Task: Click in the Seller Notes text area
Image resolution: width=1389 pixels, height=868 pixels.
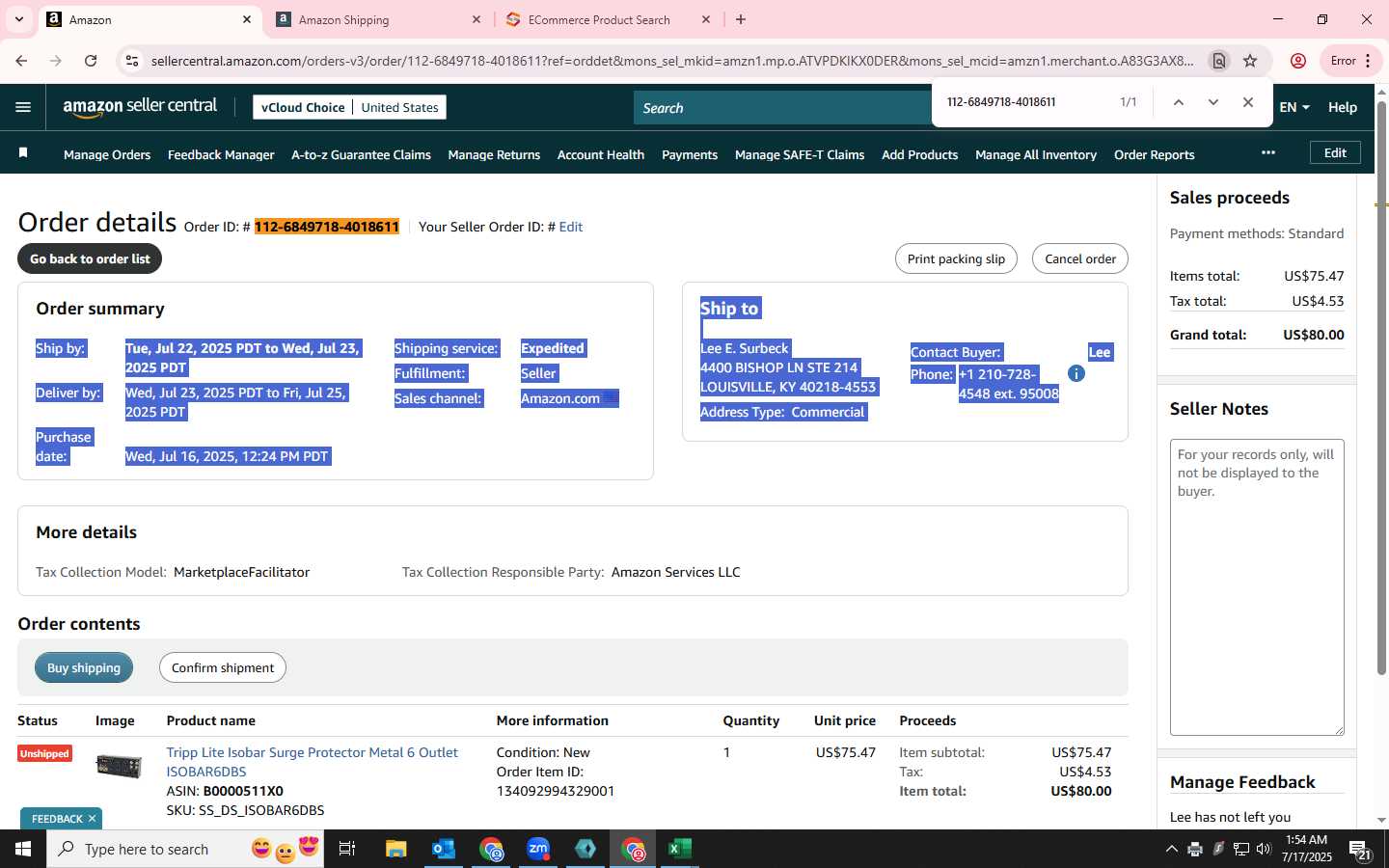Action: [x=1257, y=587]
